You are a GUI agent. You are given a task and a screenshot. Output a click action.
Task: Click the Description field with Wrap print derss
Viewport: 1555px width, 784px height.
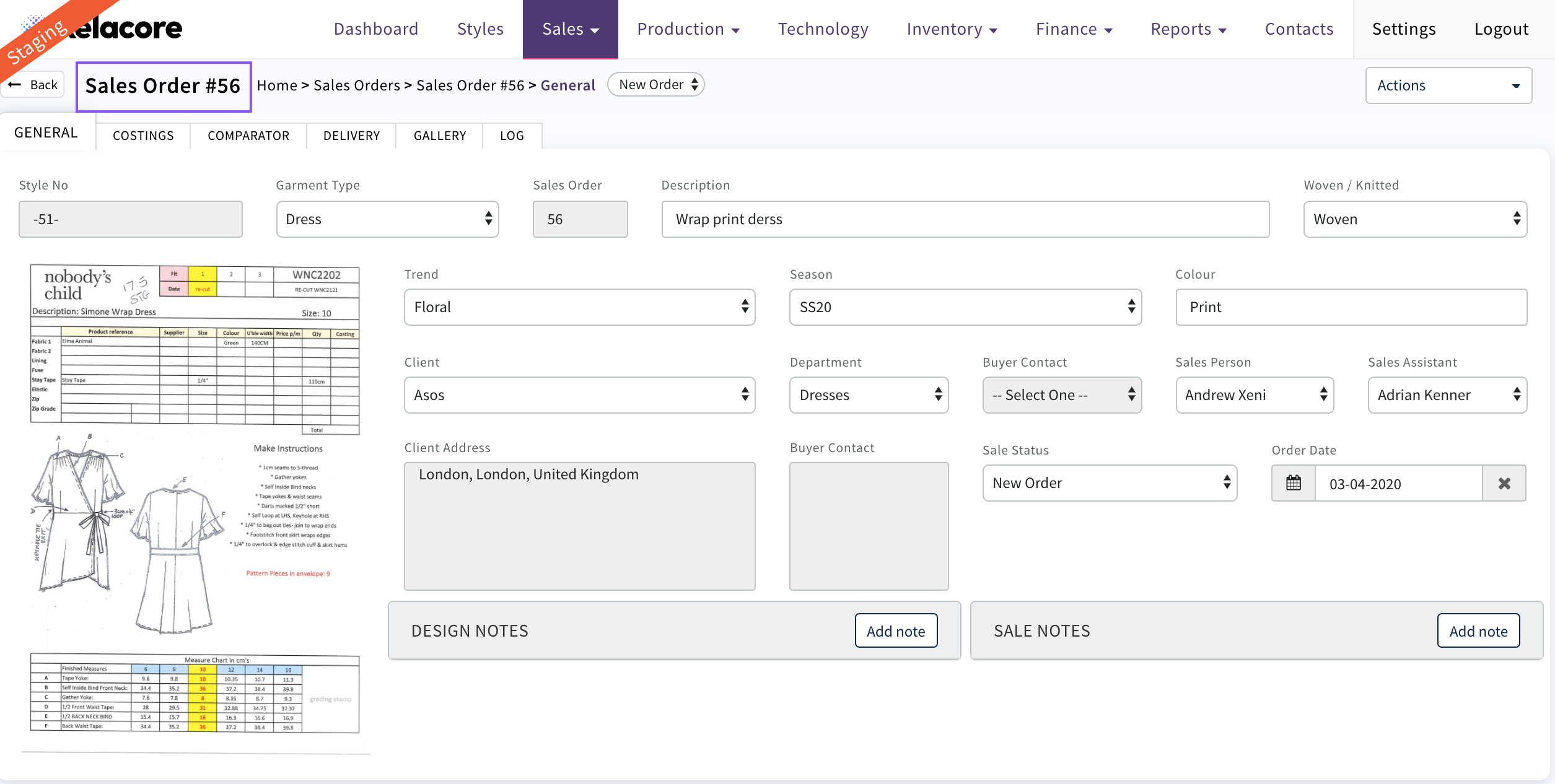(x=965, y=219)
